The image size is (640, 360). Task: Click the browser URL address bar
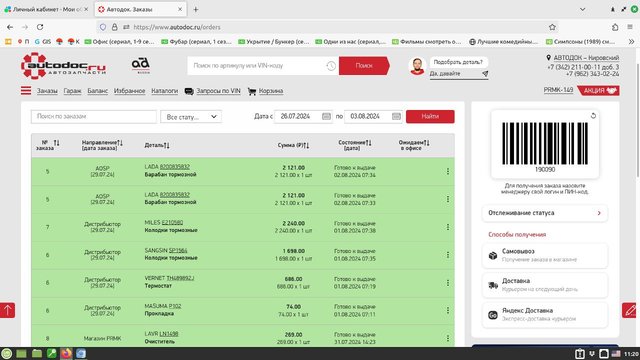327,27
